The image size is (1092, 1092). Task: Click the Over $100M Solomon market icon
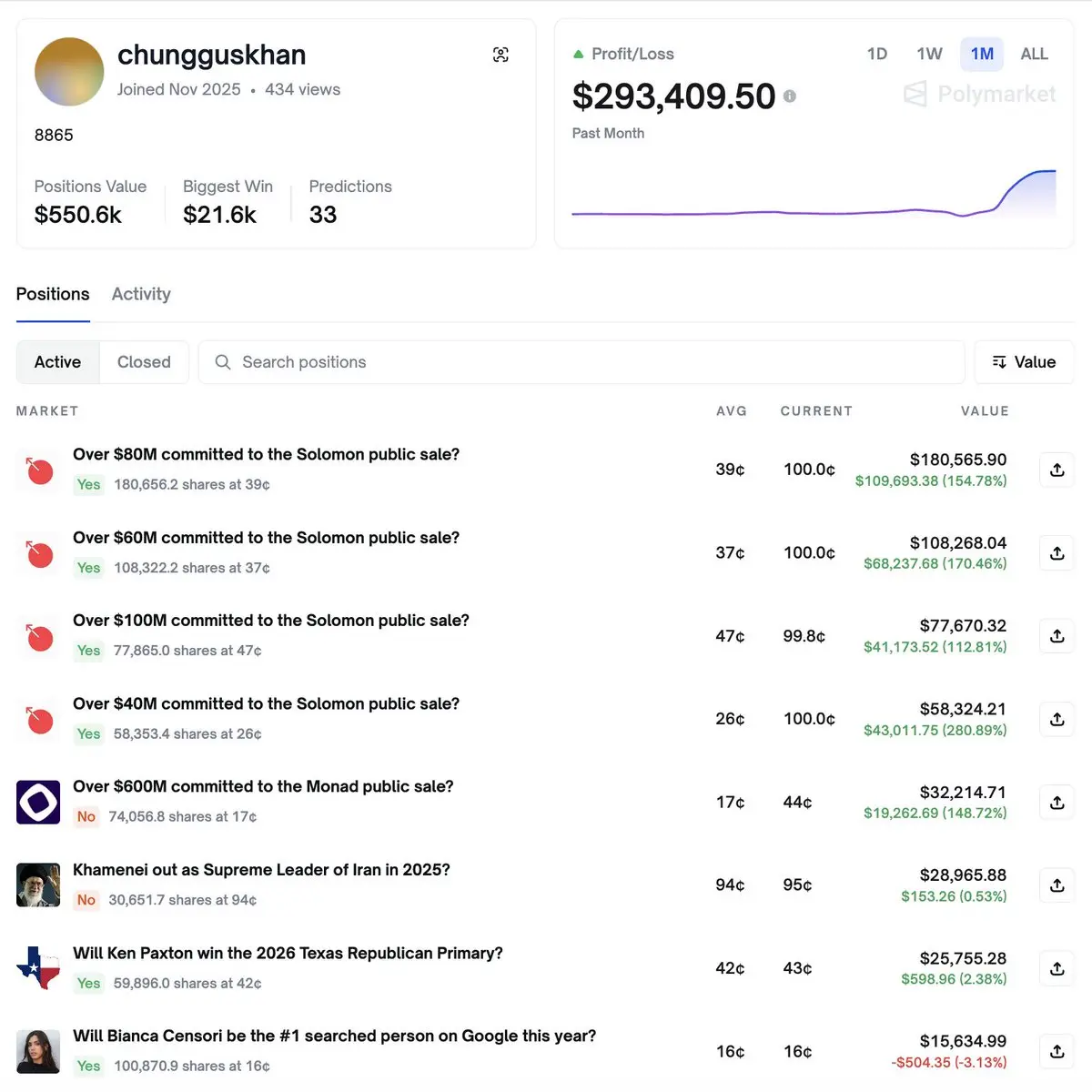click(x=38, y=636)
